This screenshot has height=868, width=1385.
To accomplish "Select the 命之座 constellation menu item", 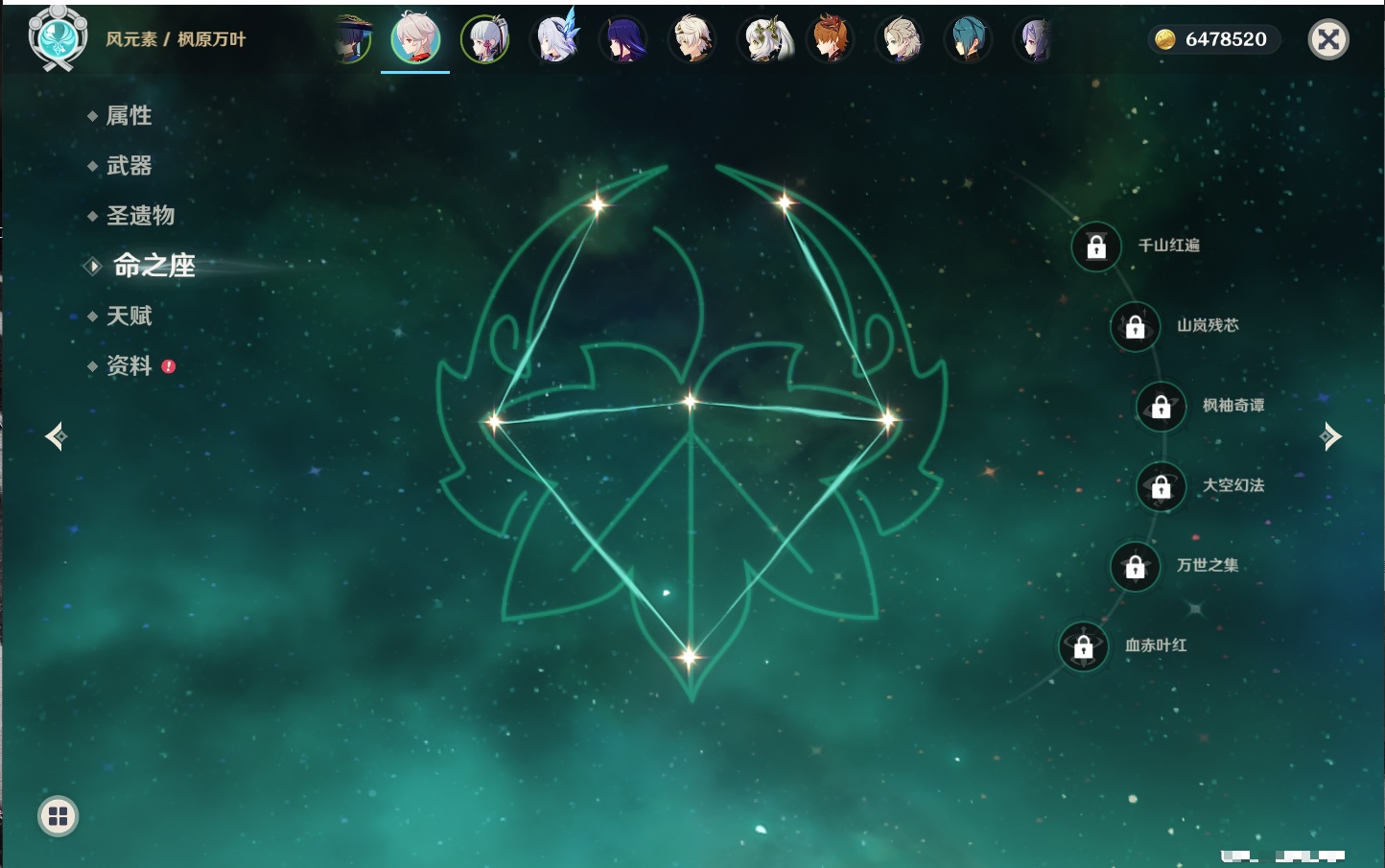I will pyautogui.click(x=153, y=266).
